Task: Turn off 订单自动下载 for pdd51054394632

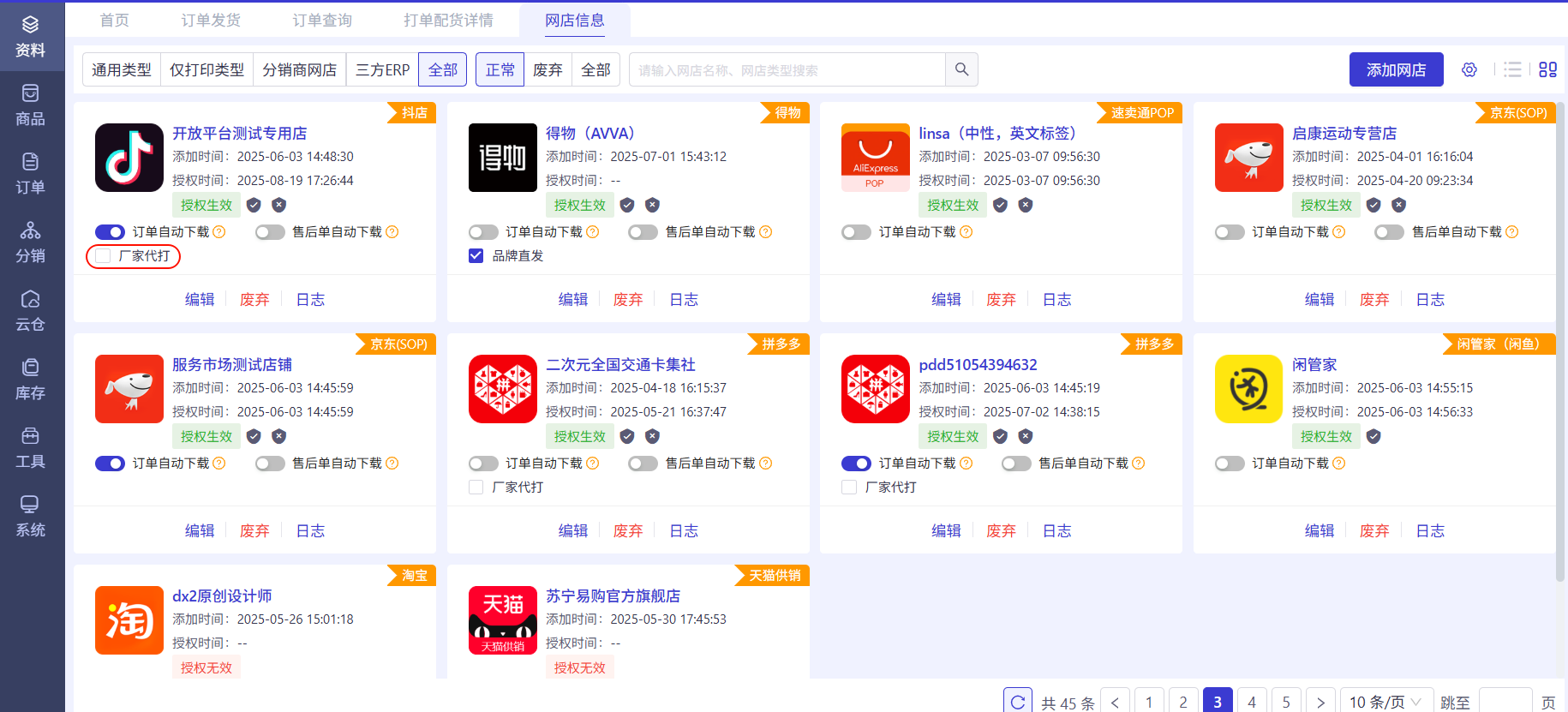Action: (856, 464)
